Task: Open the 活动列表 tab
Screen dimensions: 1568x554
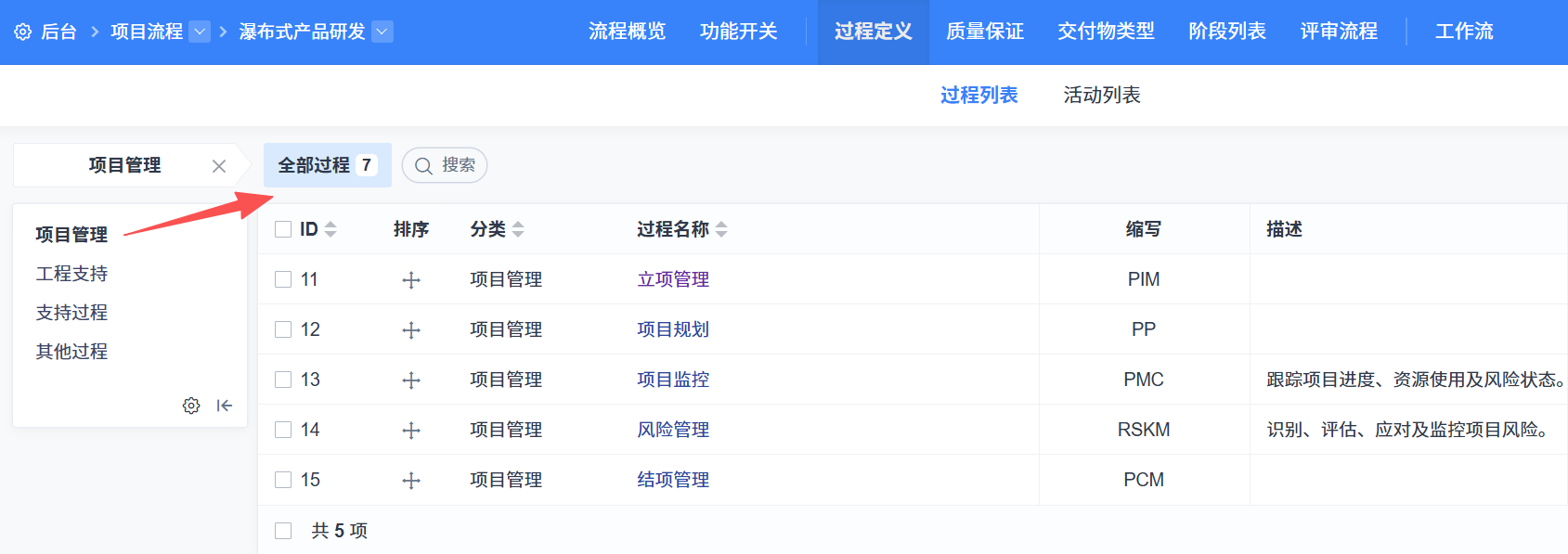Action: pos(1101,95)
